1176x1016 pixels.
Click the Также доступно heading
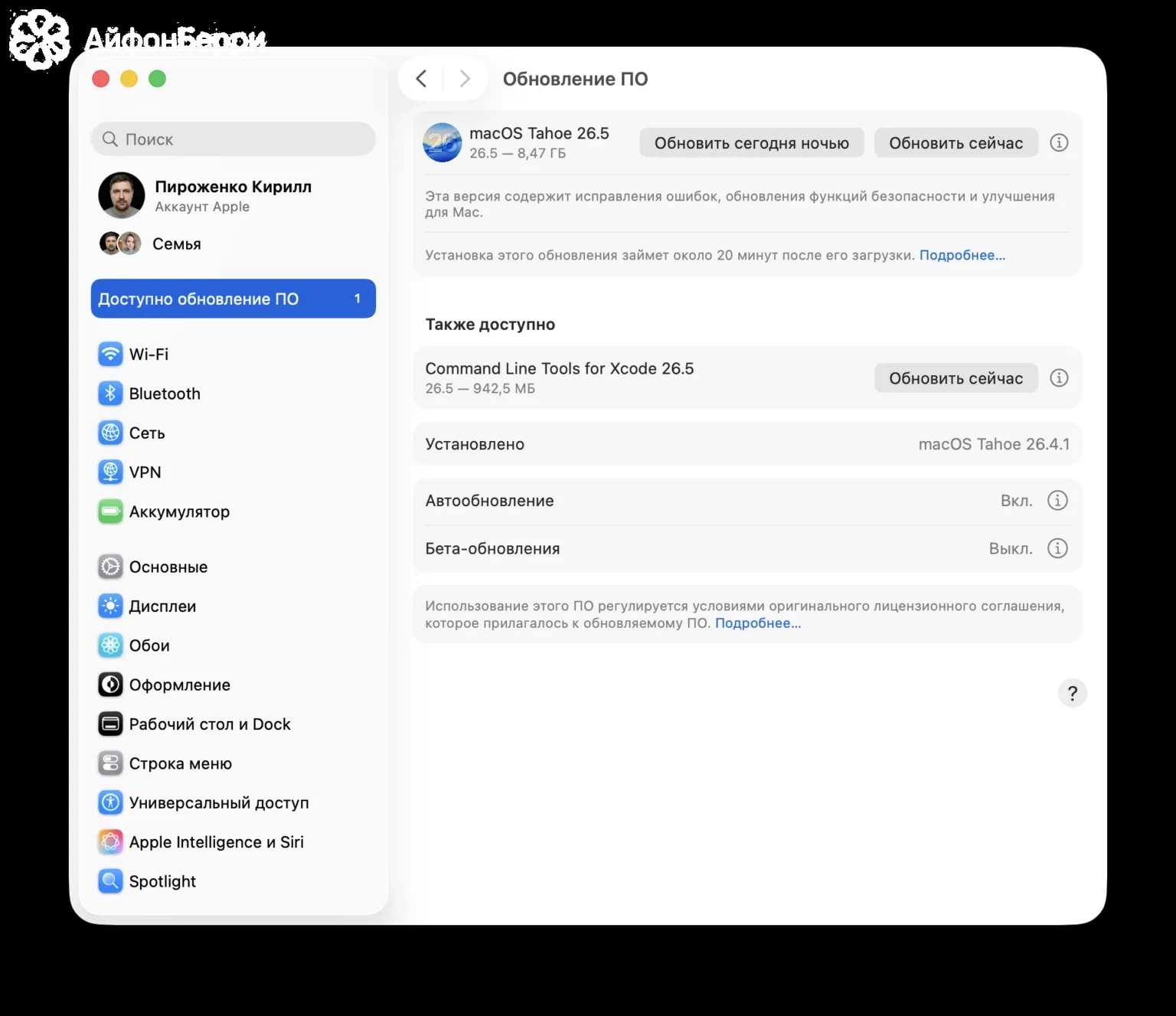coord(490,325)
